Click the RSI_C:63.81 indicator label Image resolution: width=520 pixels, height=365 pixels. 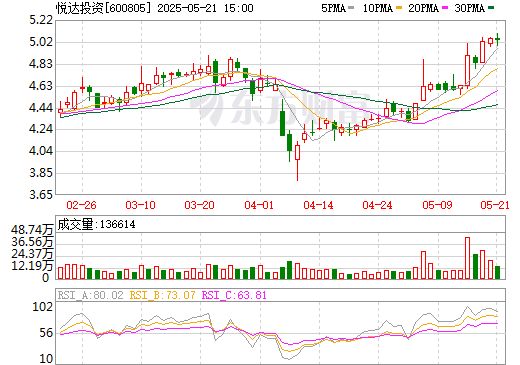234,295
